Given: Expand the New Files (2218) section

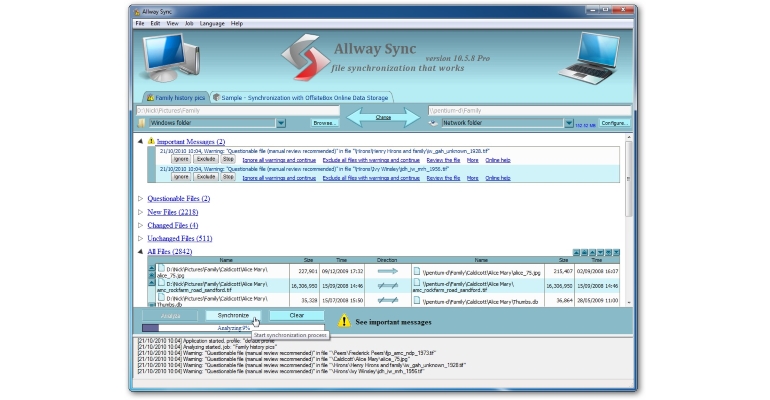Looking at the screenshot, I should coord(140,212).
